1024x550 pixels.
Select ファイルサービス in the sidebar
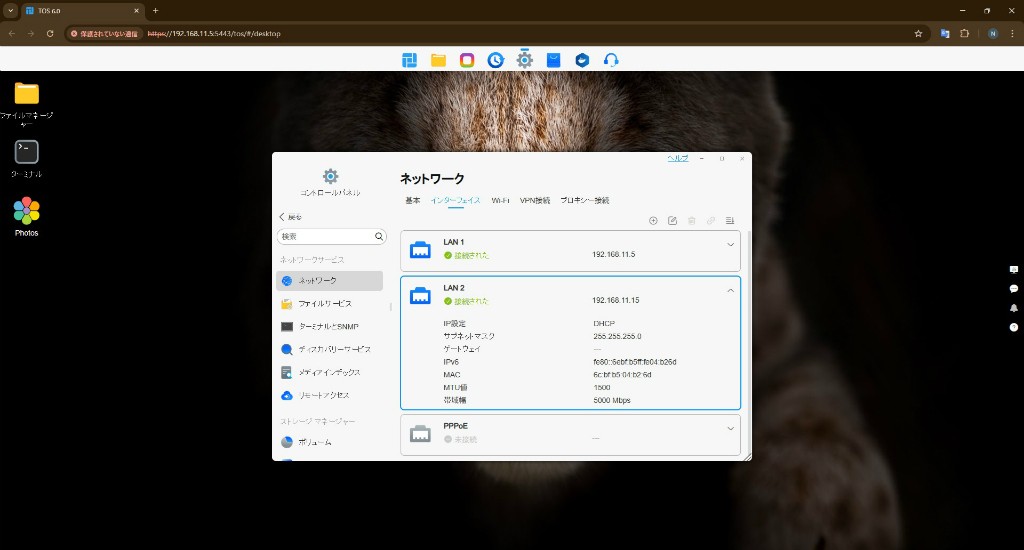[324, 304]
